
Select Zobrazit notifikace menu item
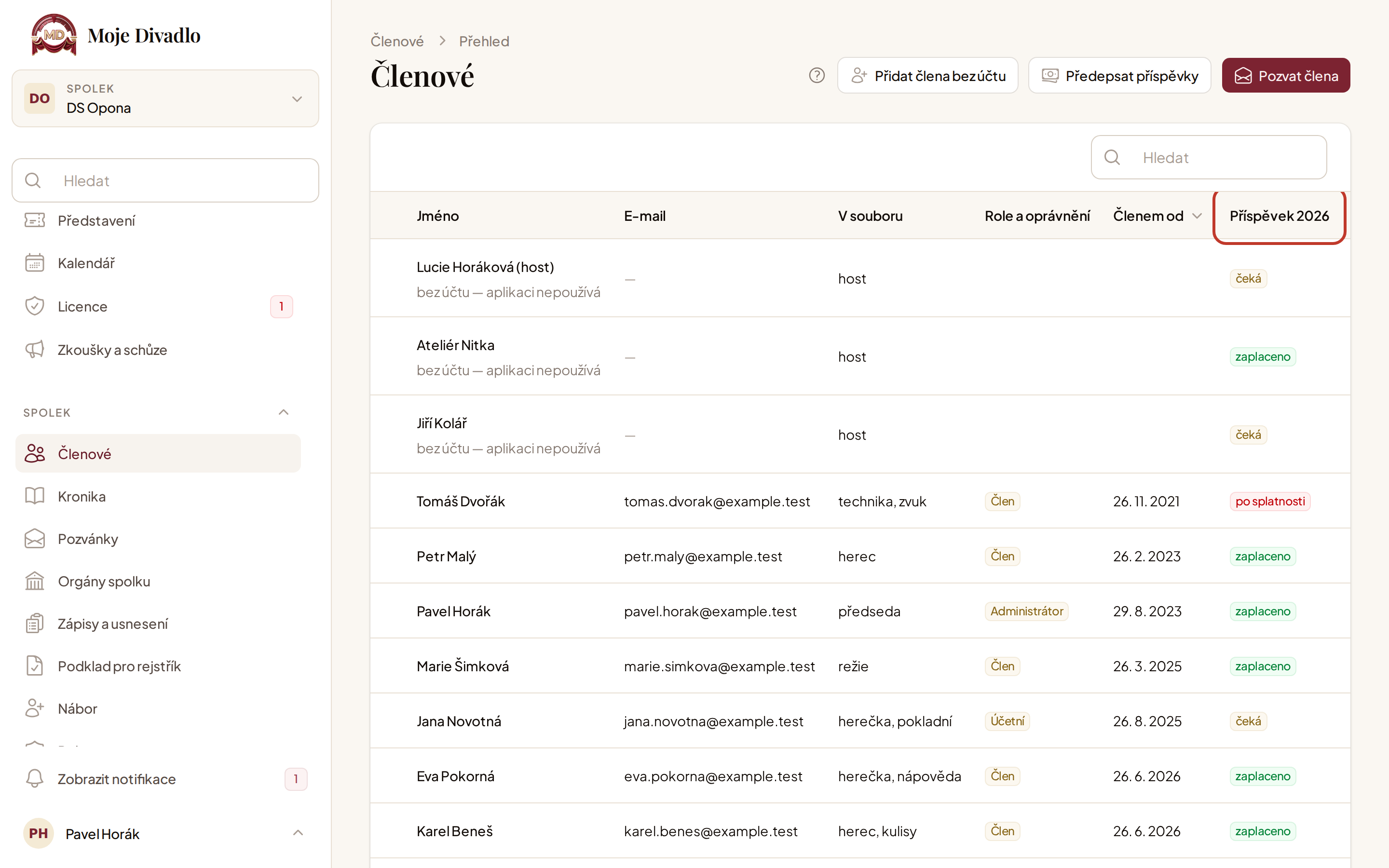(x=165, y=778)
